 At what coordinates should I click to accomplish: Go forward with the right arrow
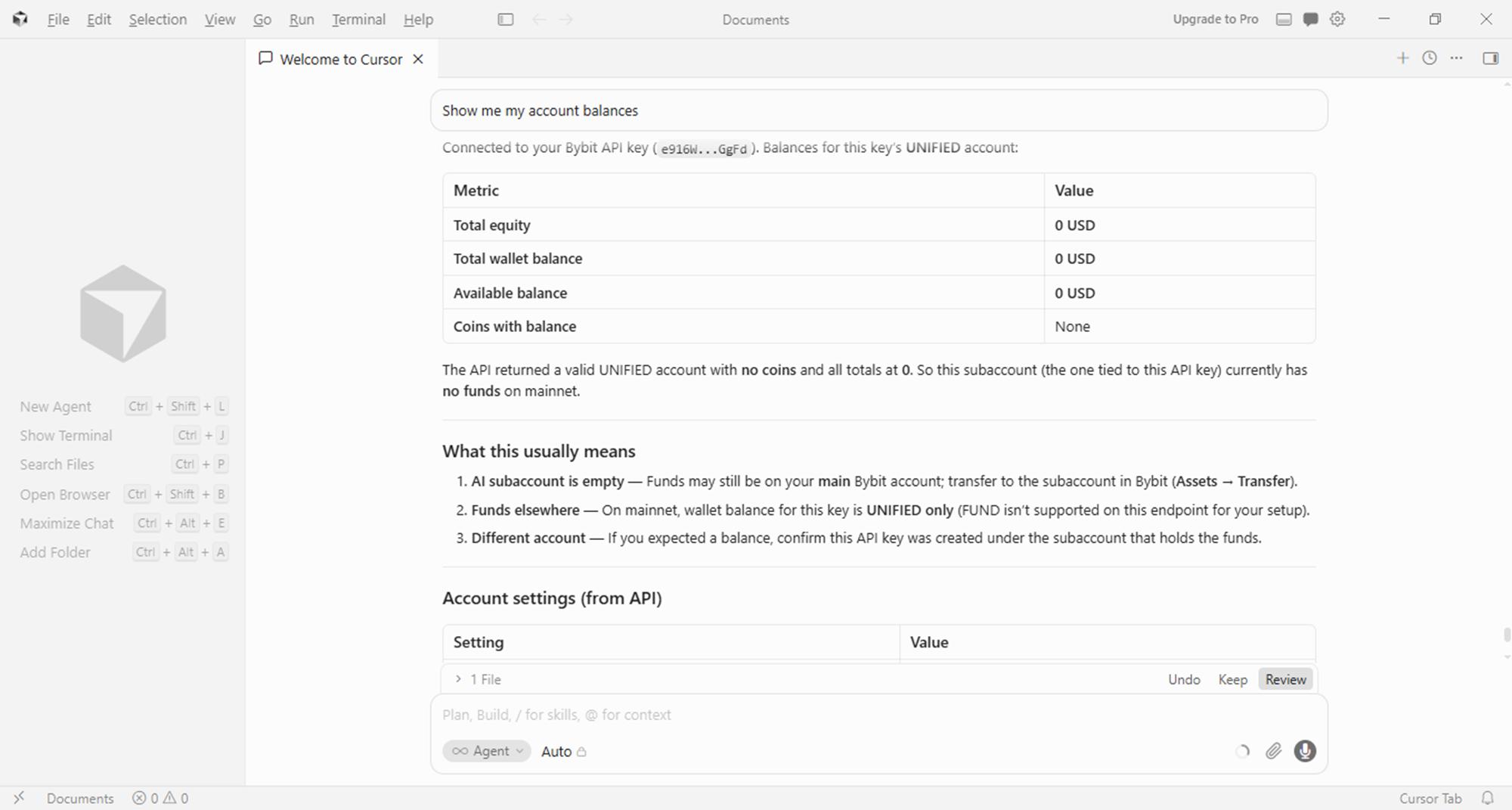click(x=566, y=20)
